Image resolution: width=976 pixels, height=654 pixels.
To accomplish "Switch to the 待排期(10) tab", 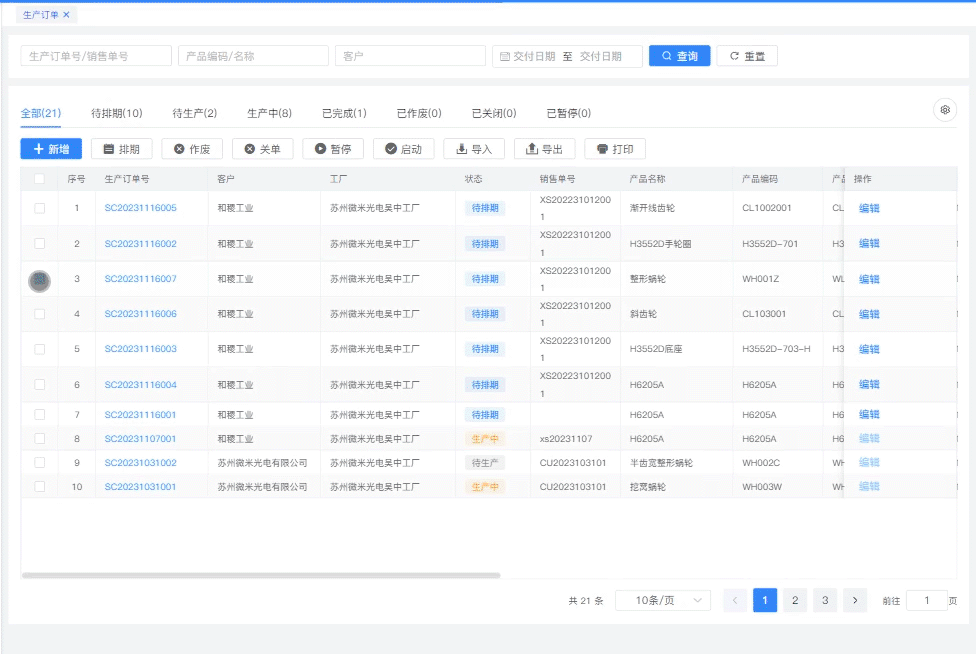I will click(x=116, y=114).
